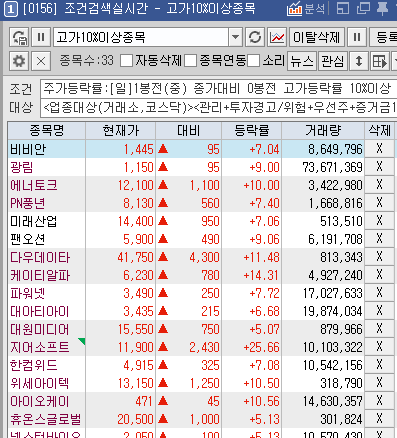Click the 이탈삭제 button
This screenshot has height=438, width=397.
coord(316,37)
